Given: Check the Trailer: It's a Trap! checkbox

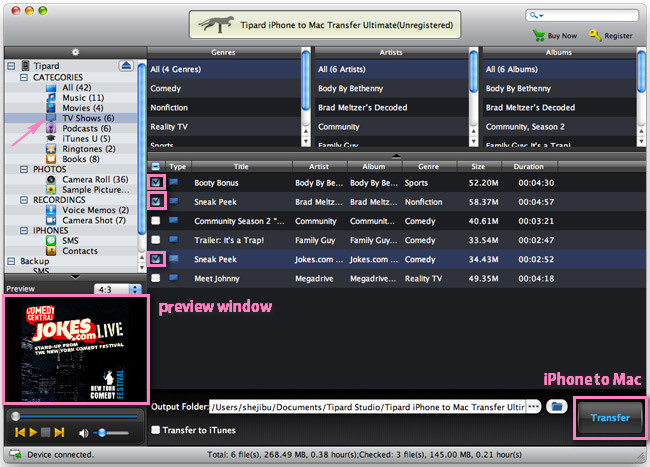Looking at the screenshot, I should [156, 240].
